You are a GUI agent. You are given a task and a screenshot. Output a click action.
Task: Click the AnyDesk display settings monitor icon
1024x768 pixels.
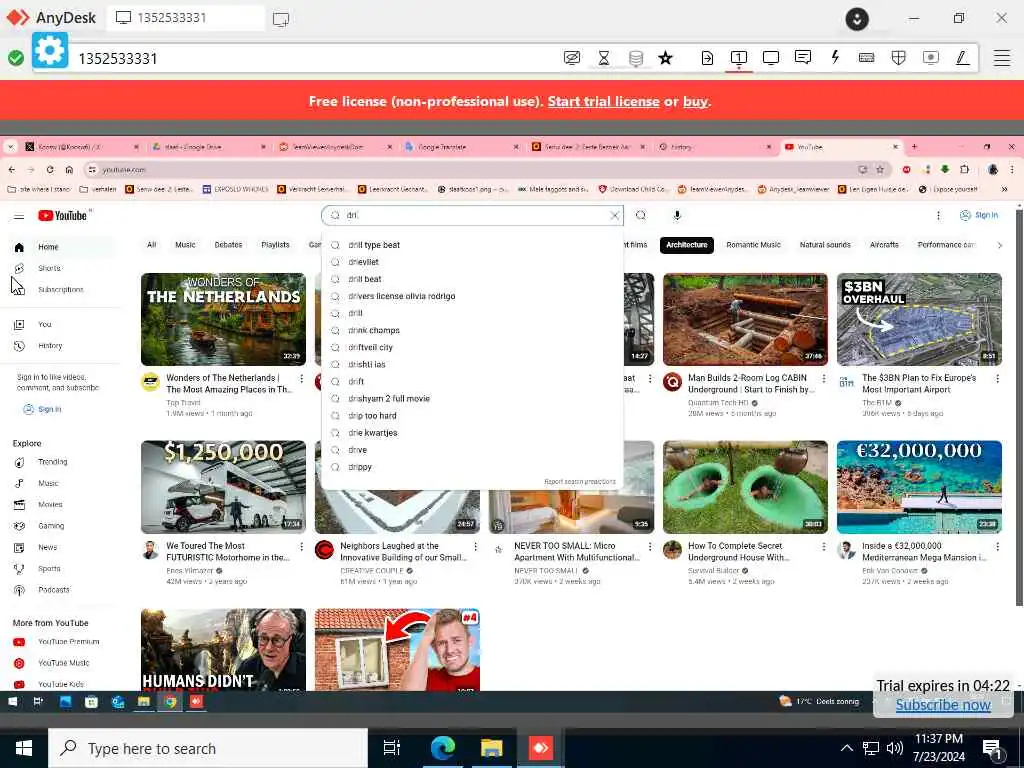771,58
